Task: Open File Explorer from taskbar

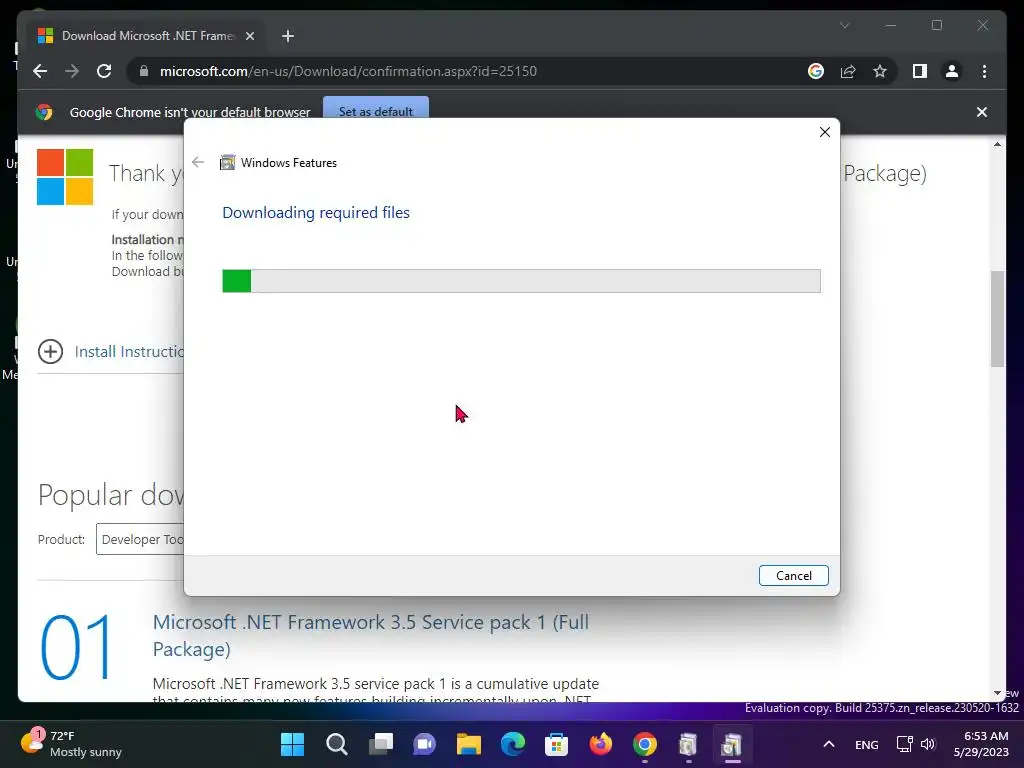Action: click(469, 744)
